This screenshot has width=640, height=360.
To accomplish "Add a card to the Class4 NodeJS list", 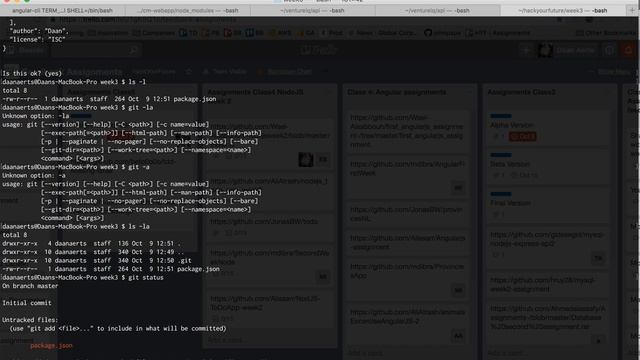I will click(227, 340).
